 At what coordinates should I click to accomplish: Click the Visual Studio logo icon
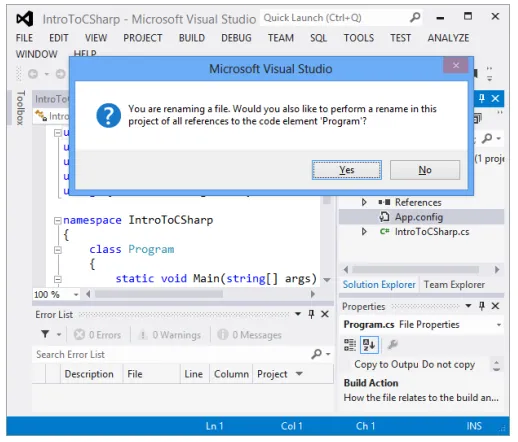(25, 19)
